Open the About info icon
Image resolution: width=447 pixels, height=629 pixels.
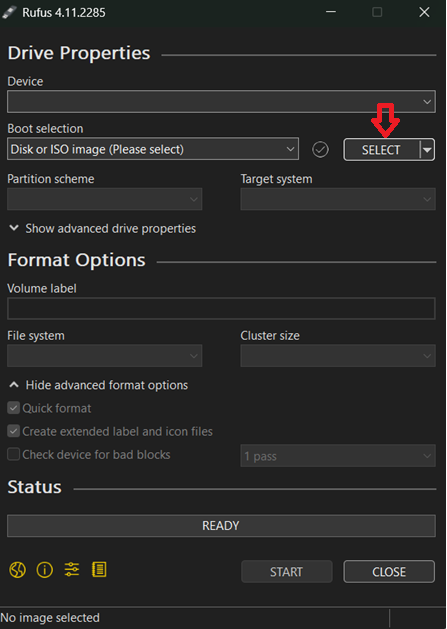point(45,570)
